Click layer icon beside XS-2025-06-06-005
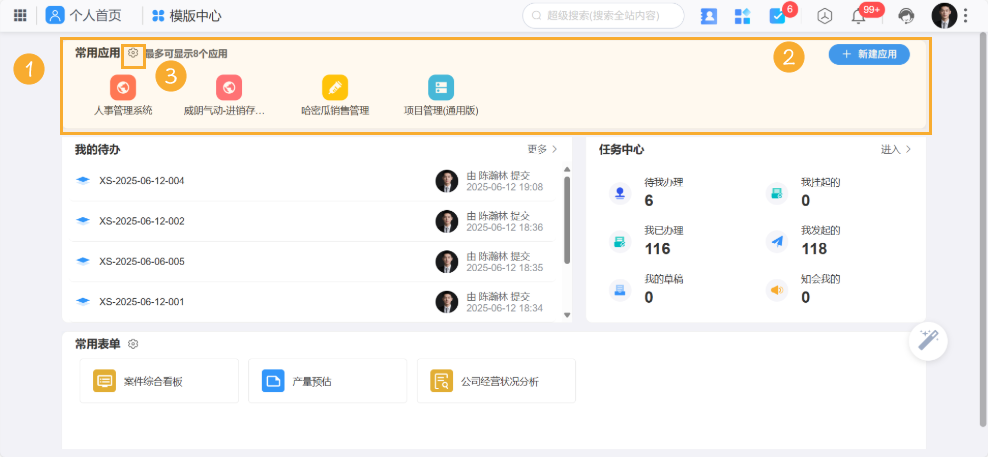The image size is (988, 457). pos(83,262)
